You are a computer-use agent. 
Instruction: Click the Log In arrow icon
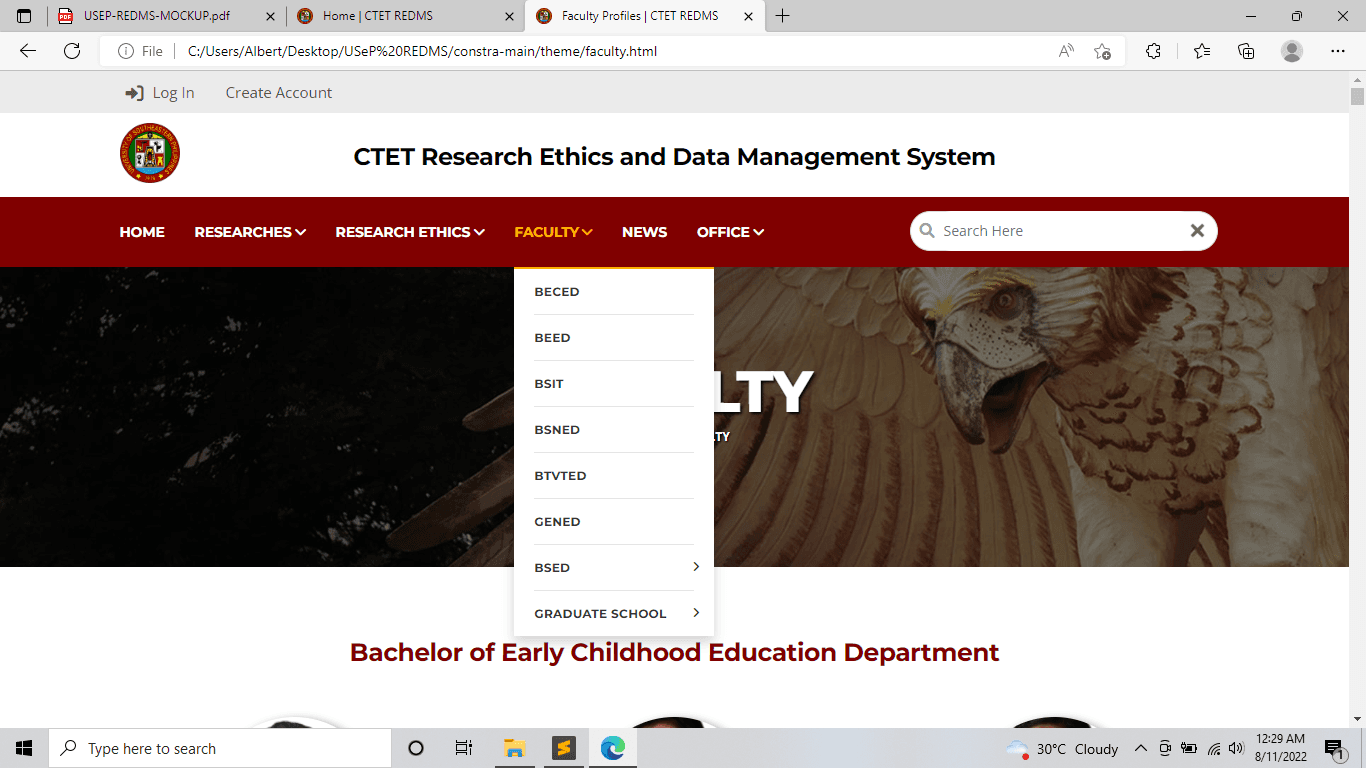[134, 93]
